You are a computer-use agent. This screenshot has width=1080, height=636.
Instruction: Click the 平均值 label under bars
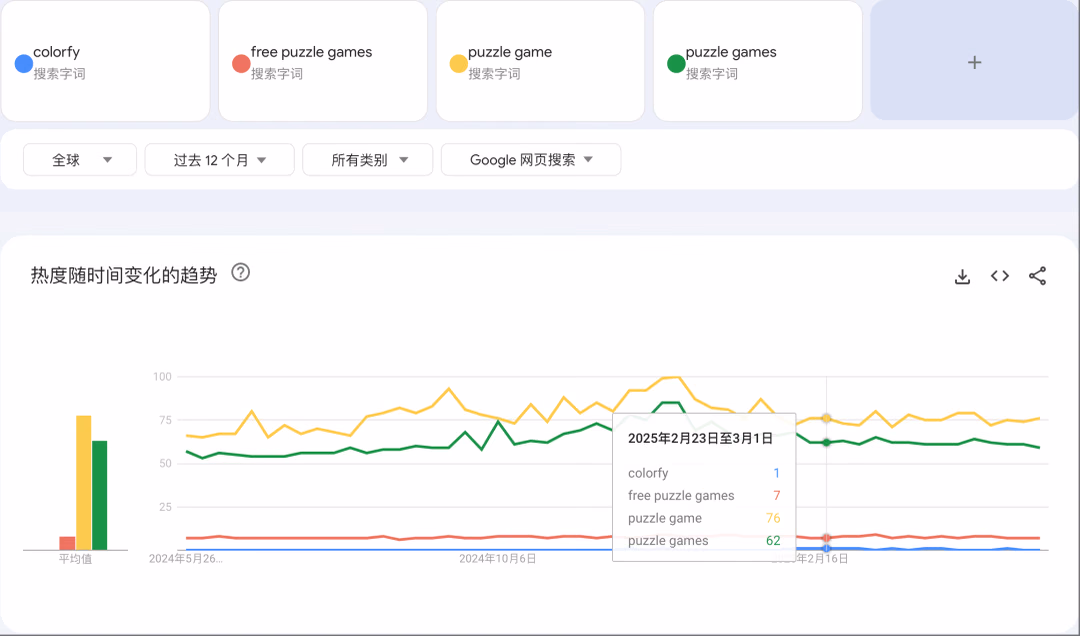point(75,559)
